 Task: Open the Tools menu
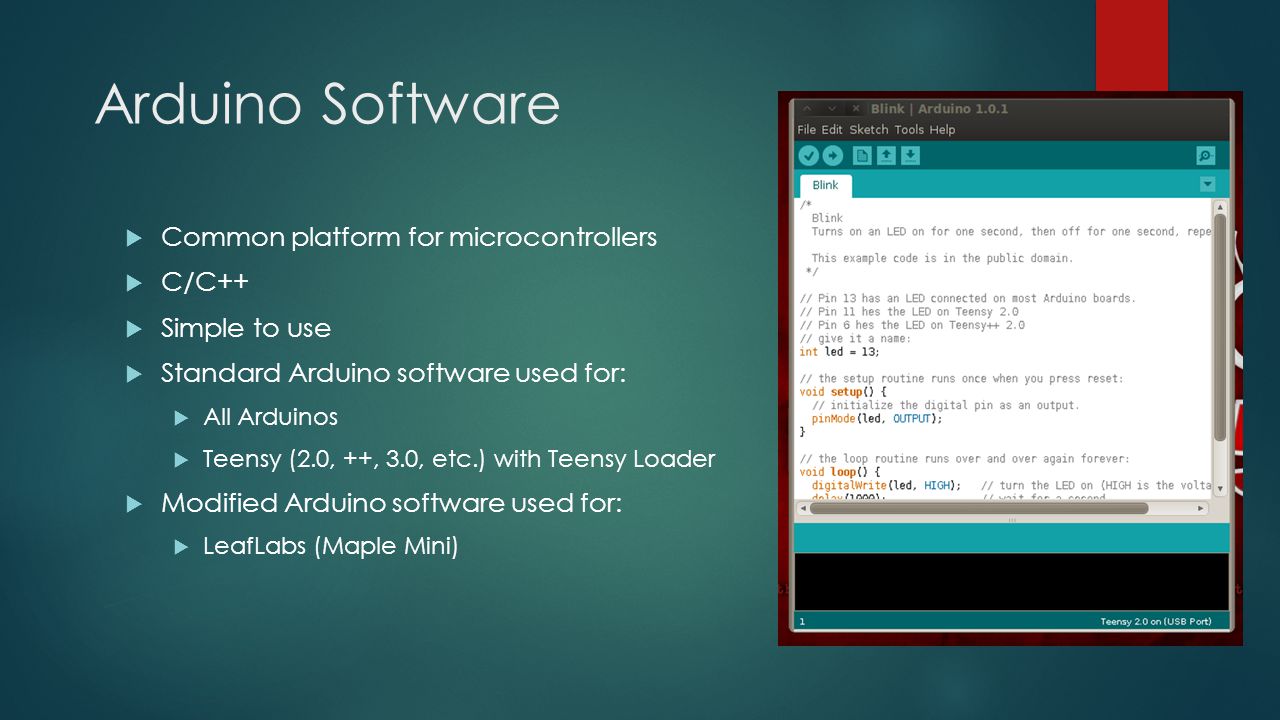point(909,130)
